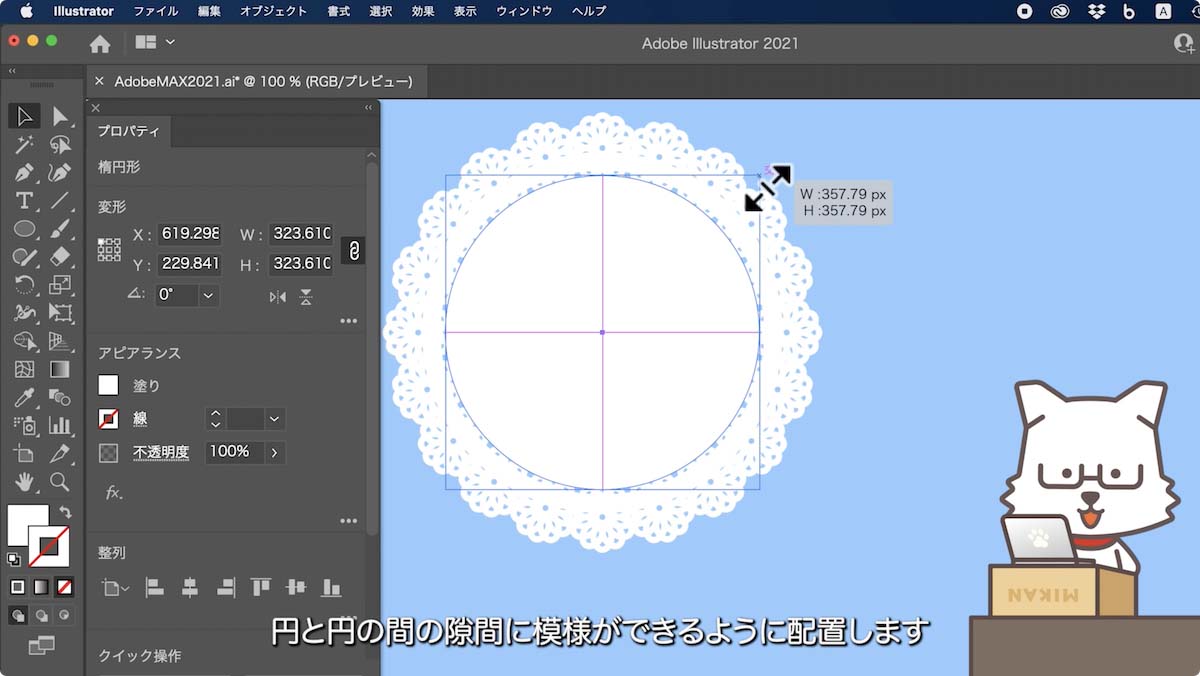The image size is (1200, 676).
Task: Select the Eraser tool
Action: 60,257
